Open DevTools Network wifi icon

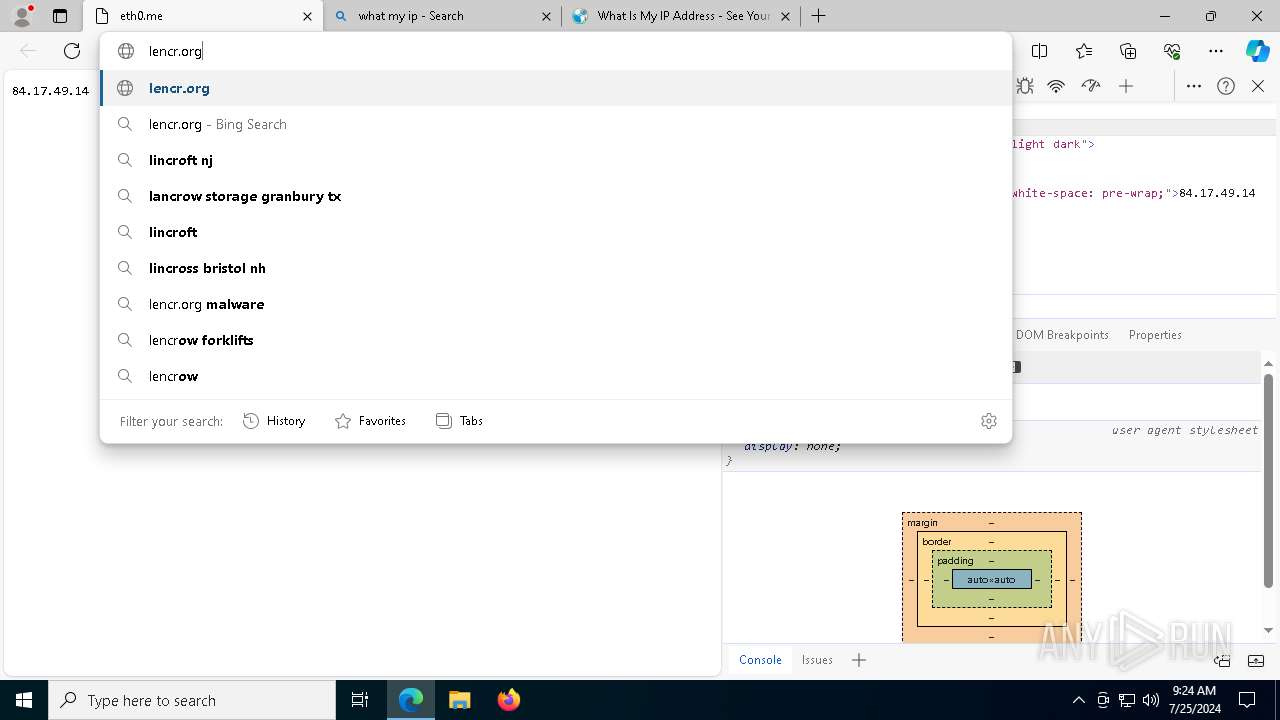coord(1056,86)
